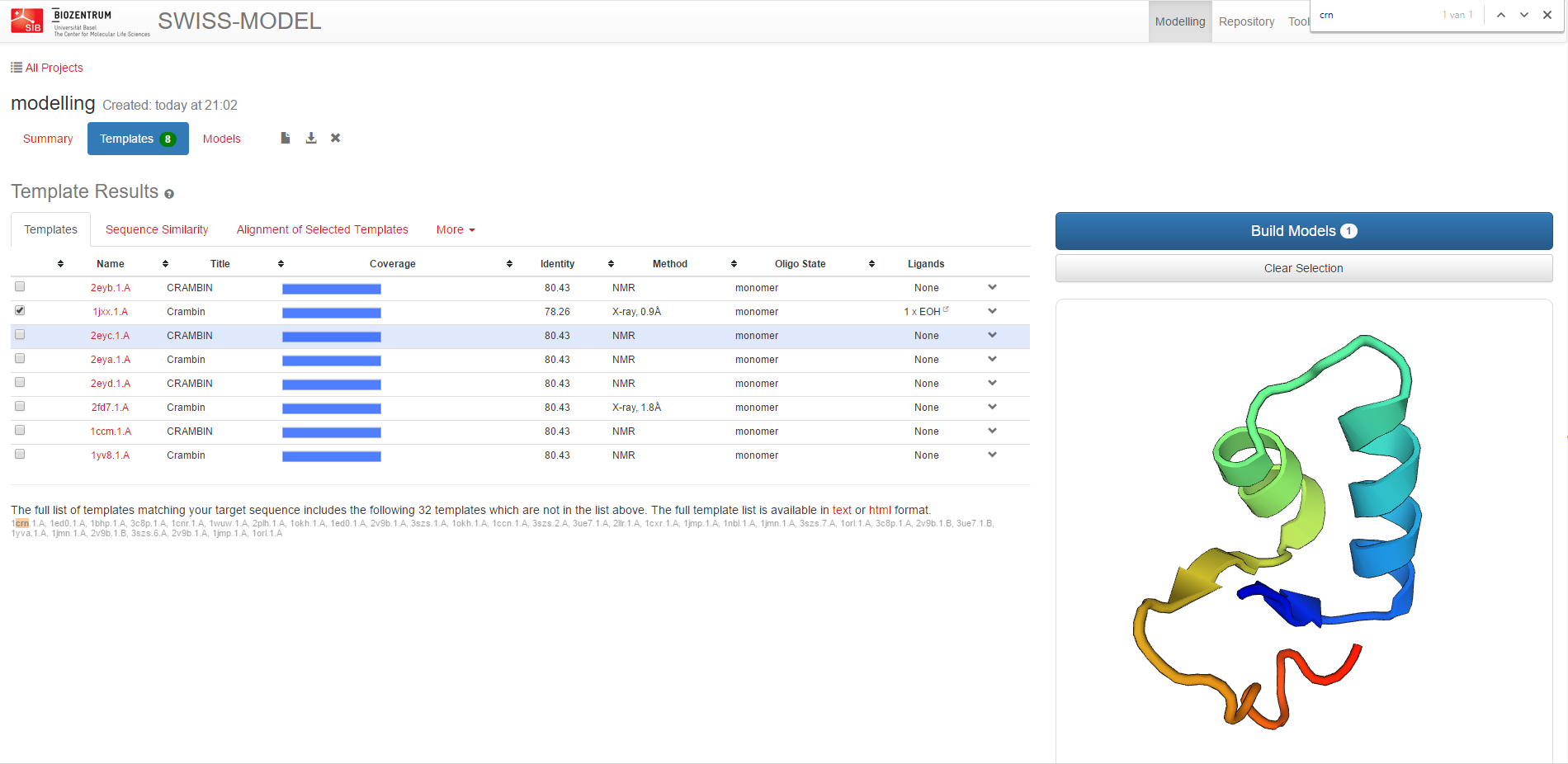This screenshot has width=1568, height=764.
Task: Click the coverage bar of the 1jxx.1.A row
Action: coord(332,313)
